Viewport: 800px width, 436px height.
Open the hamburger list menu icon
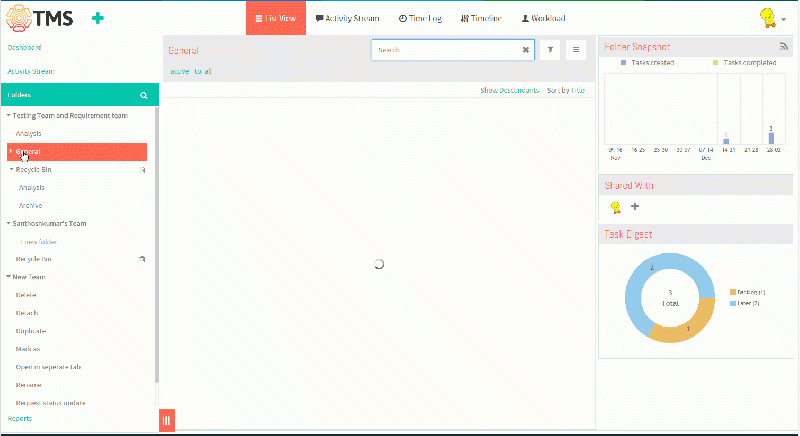click(x=576, y=50)
